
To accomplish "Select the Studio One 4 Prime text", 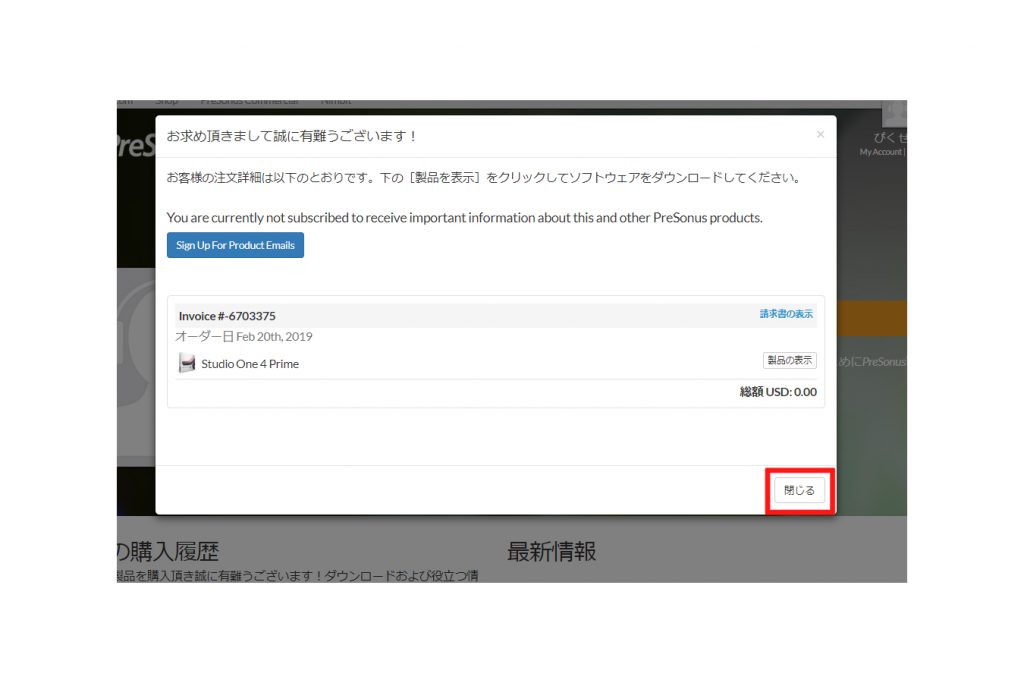I will pyautogui.click(x=250, y=364).
